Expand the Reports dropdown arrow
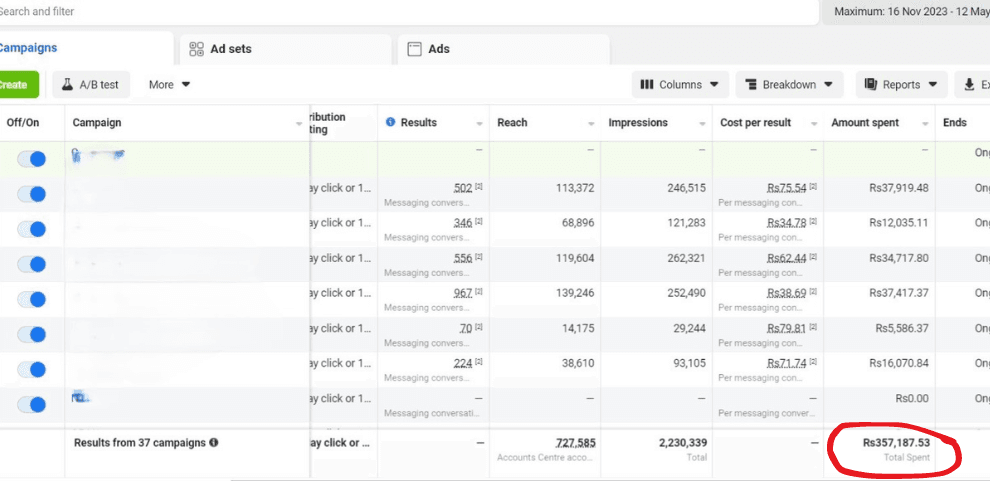This screenshot has height=481, width=990. [x=933, y=85]
